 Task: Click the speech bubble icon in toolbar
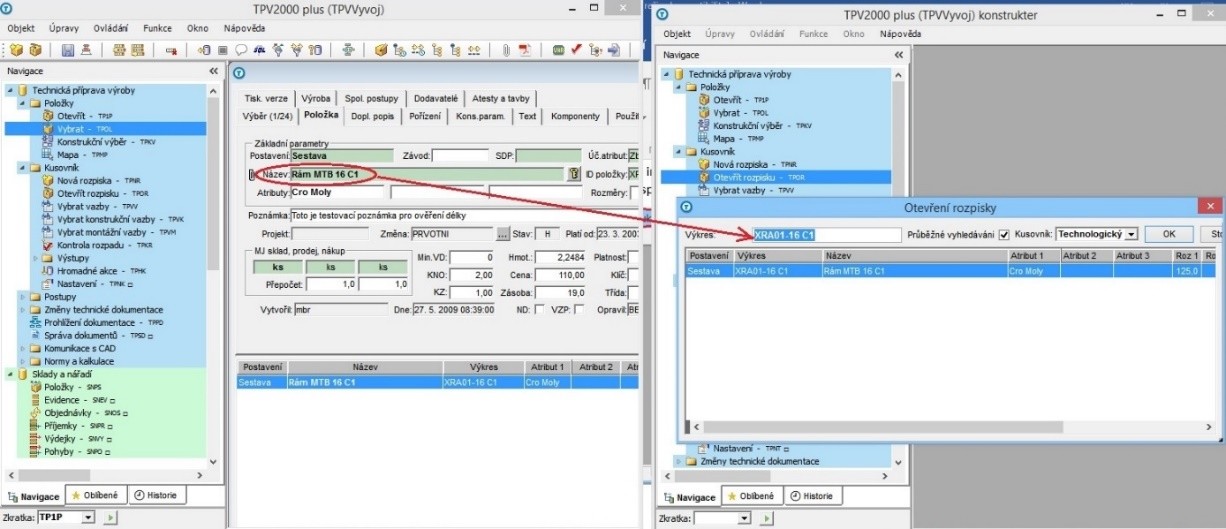(x=241, y=50)
